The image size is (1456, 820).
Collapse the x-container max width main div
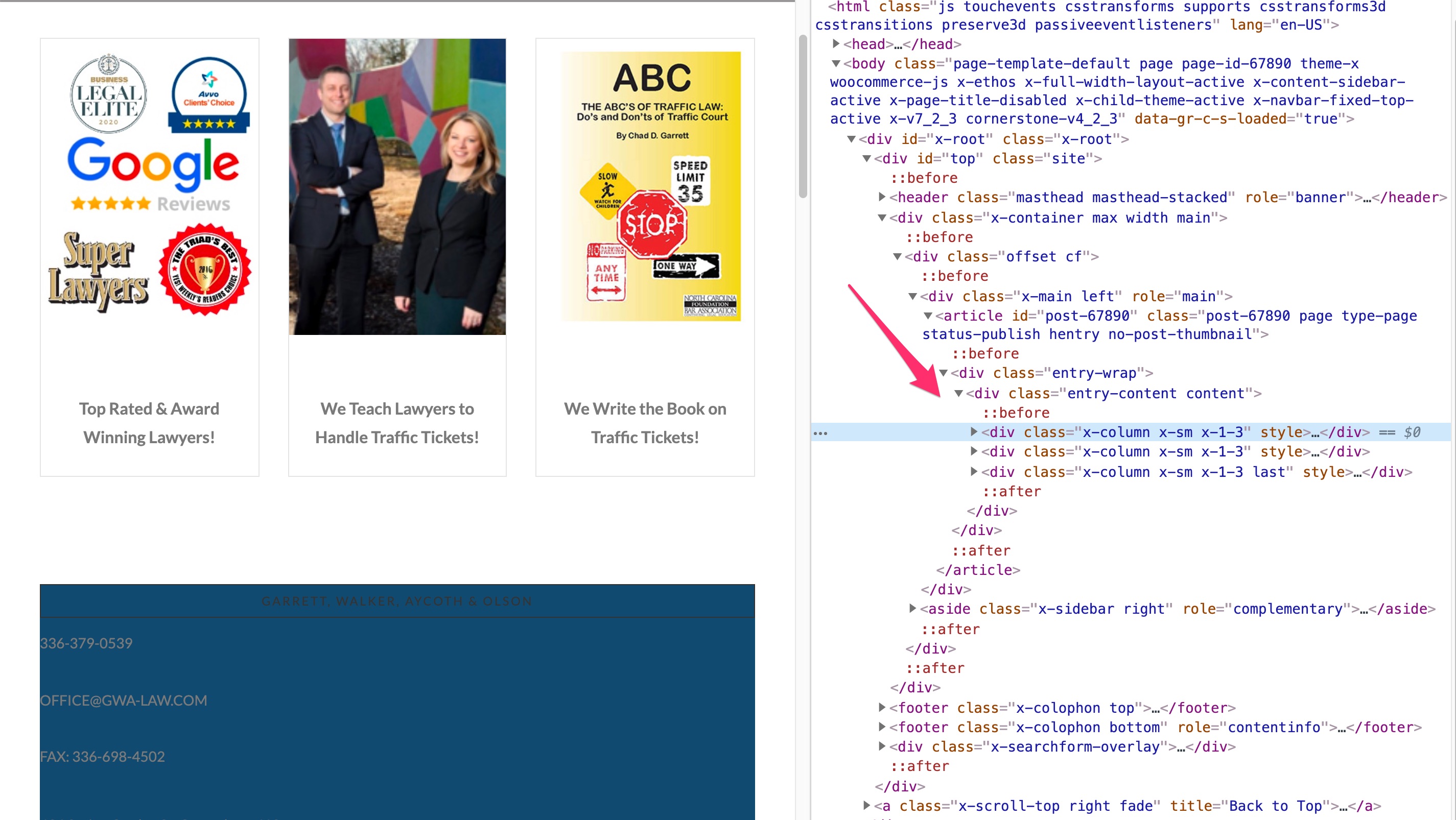(882, 218)
